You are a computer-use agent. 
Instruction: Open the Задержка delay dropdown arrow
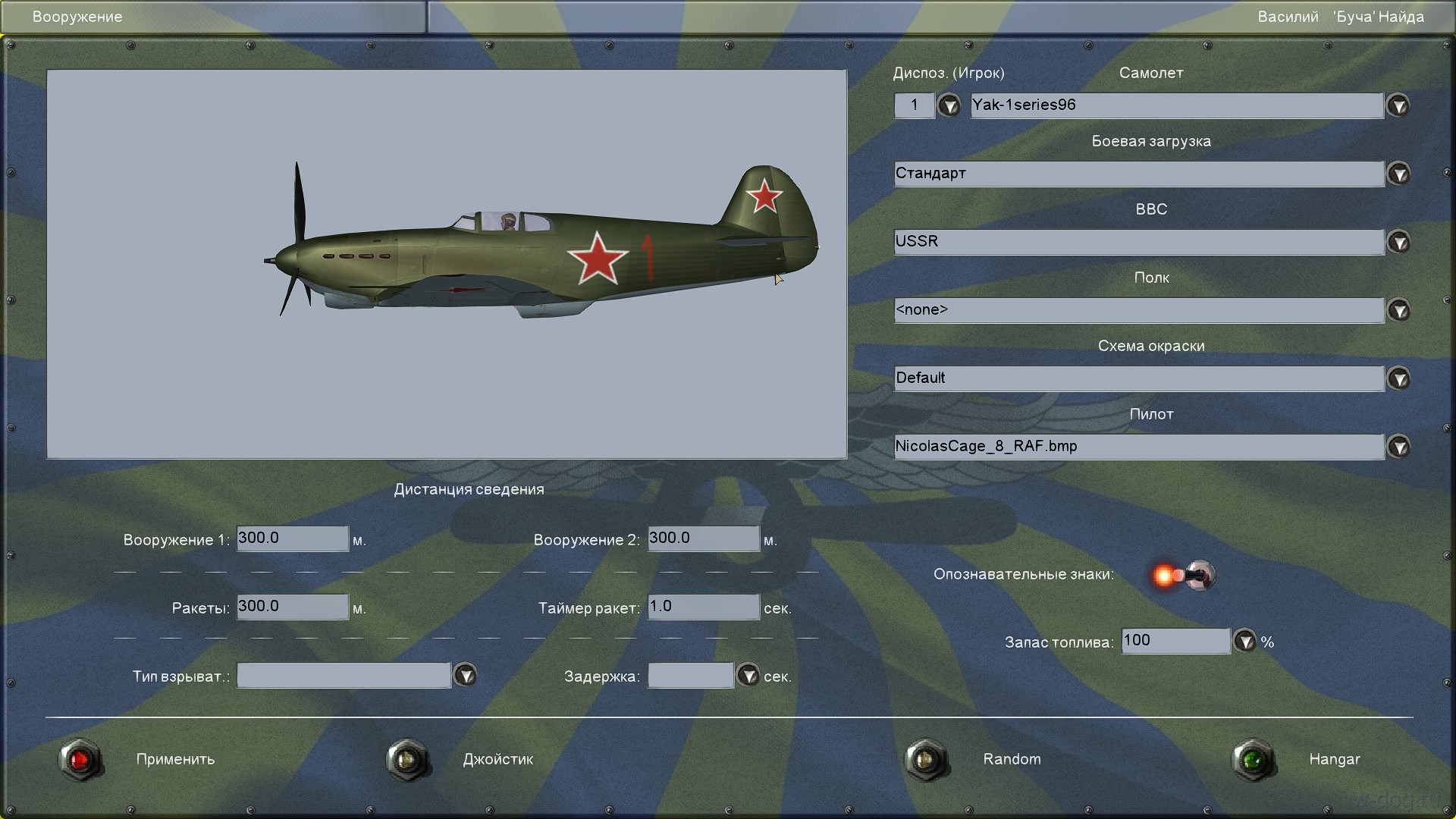pos(748,675)
